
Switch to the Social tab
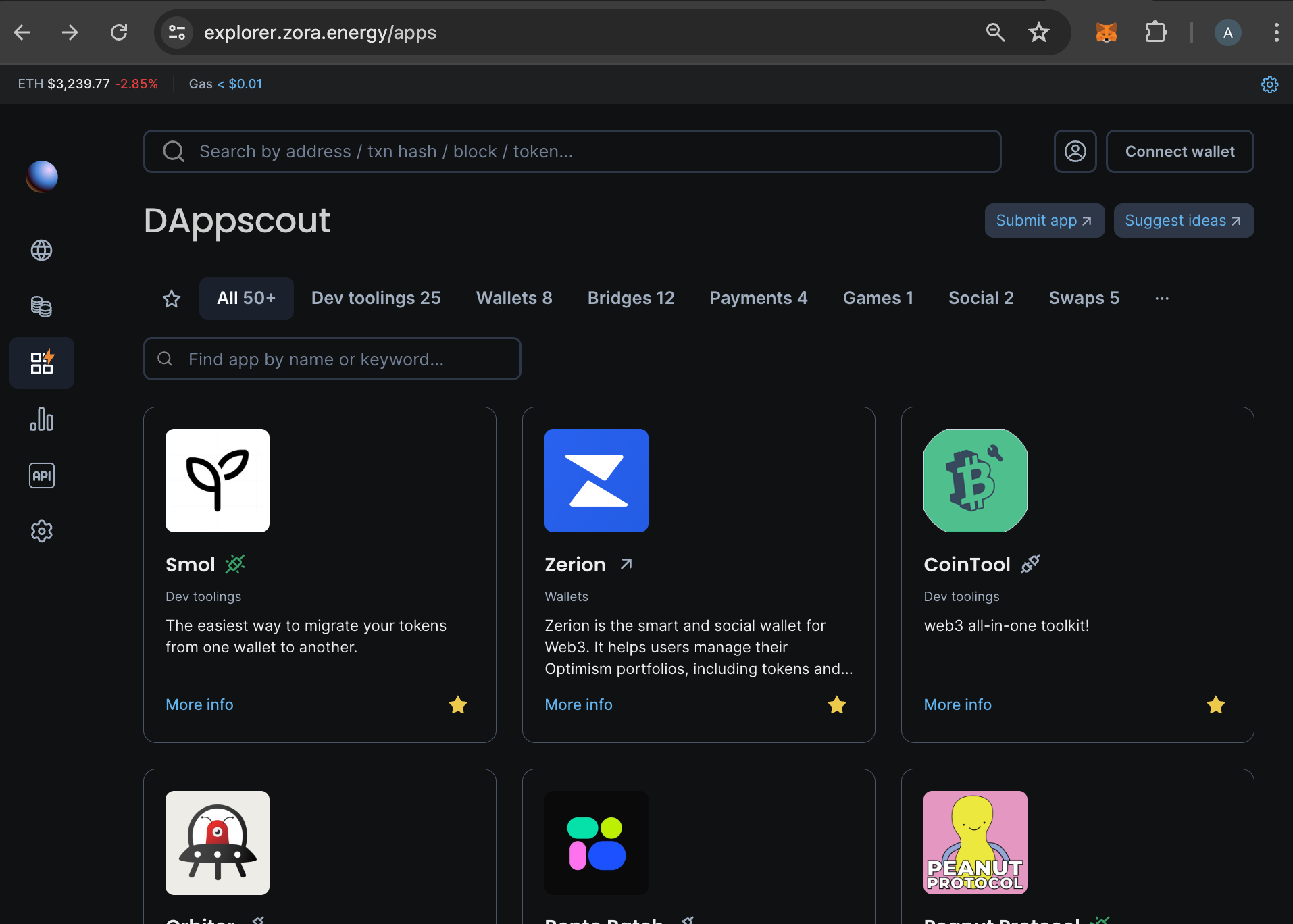tap(981, 299)
